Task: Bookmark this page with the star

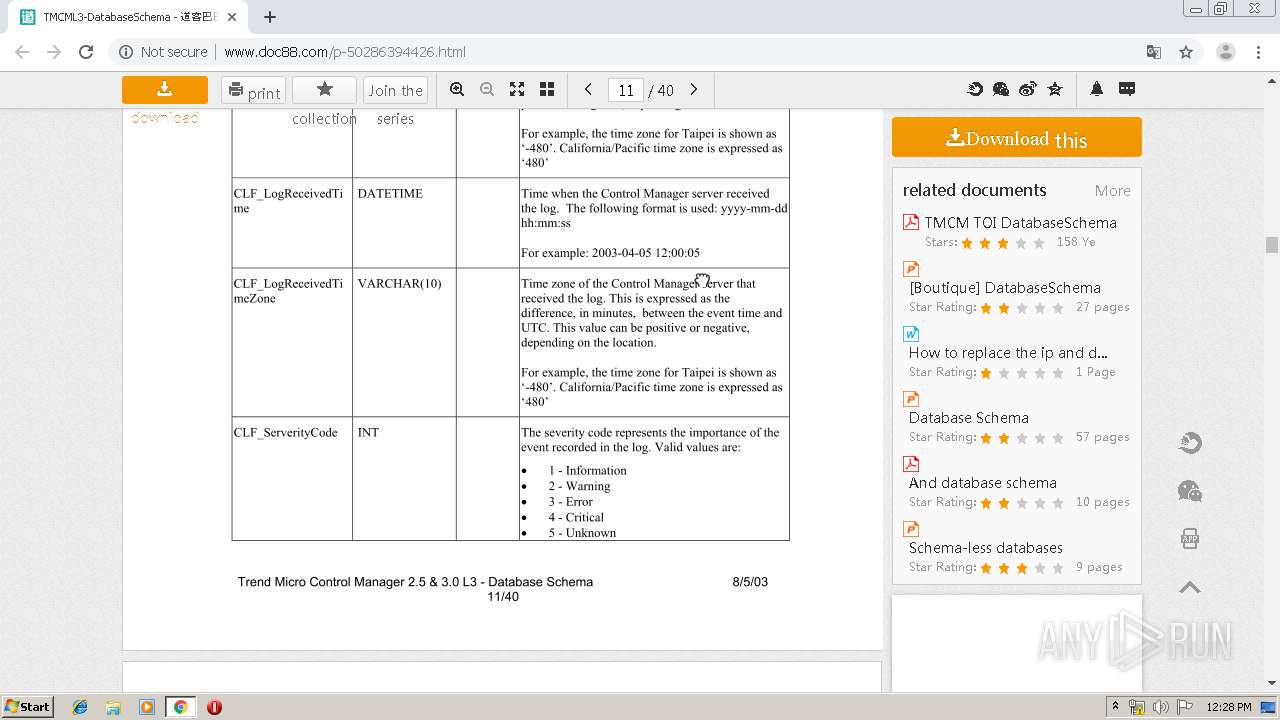Action: pyautogui.click(x=1186, y=52)
